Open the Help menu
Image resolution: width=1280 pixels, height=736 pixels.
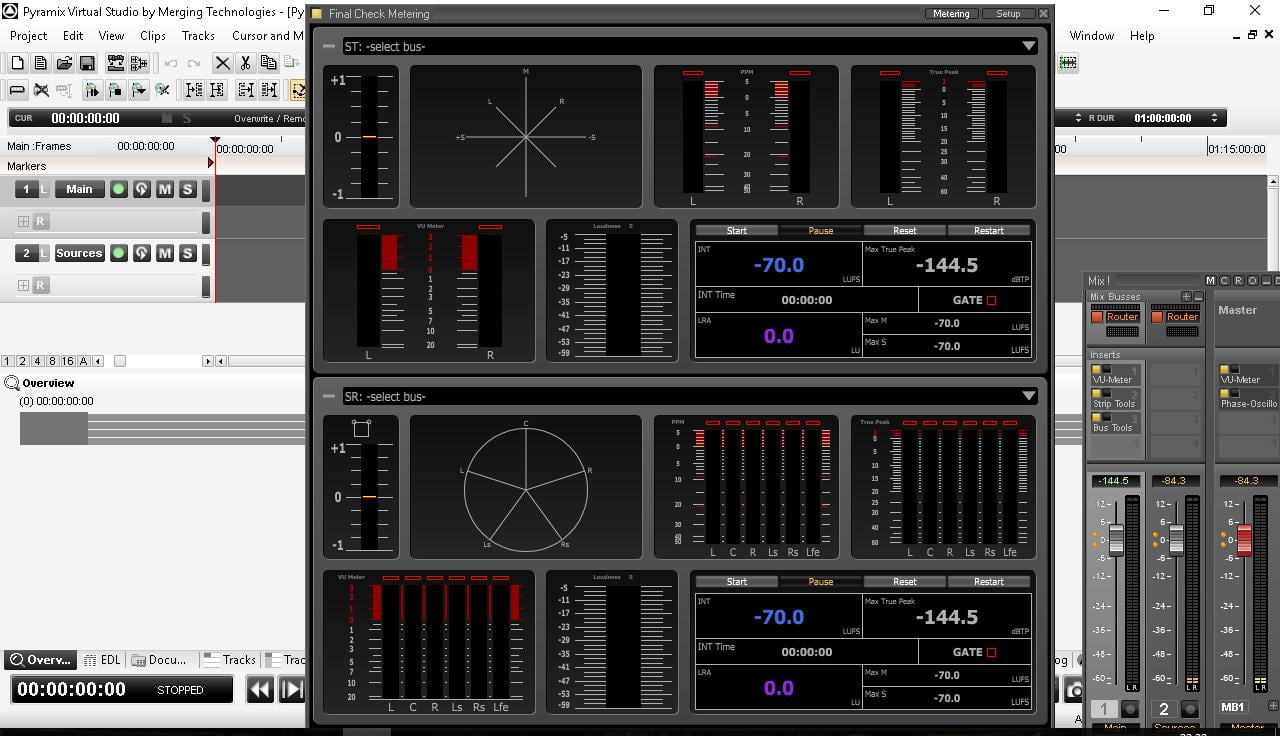[1142, 35]
